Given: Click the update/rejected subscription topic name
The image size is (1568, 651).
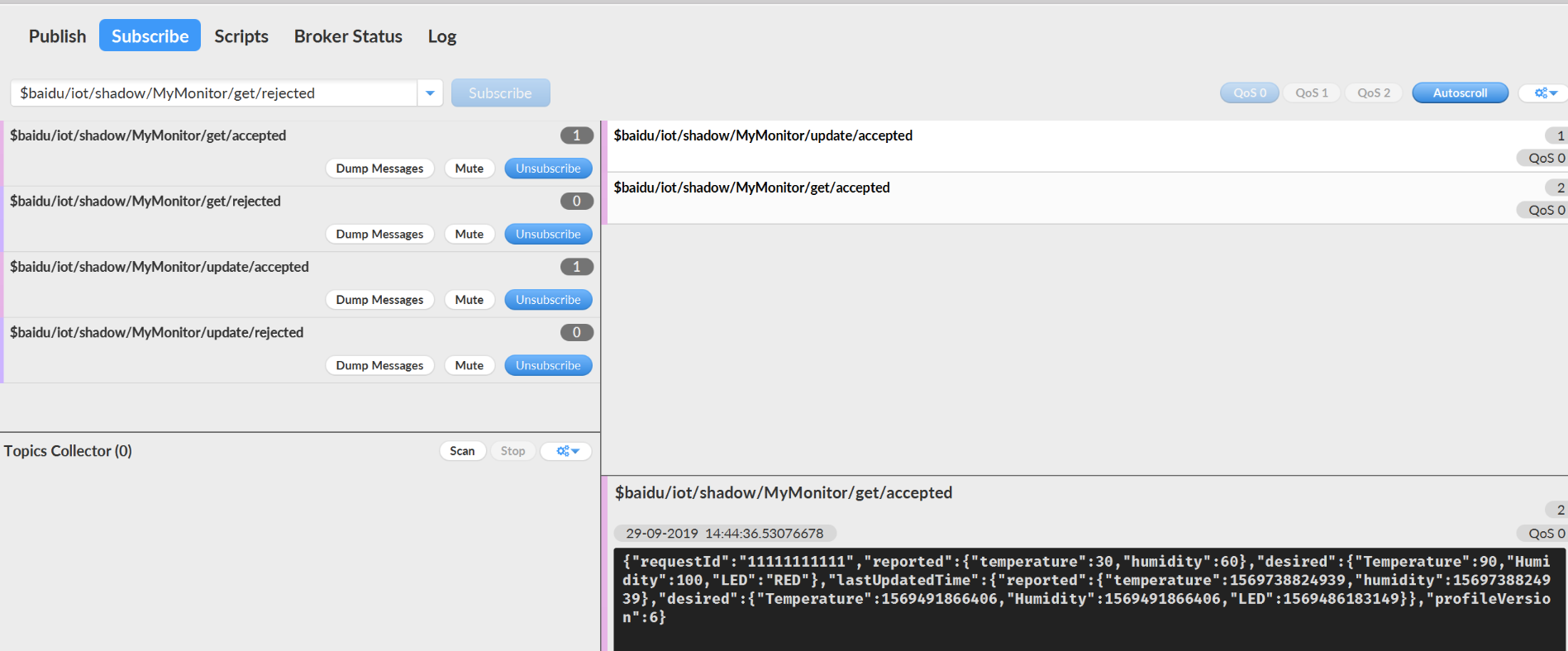Looking at the screenshot, I should tap(157, 332).
